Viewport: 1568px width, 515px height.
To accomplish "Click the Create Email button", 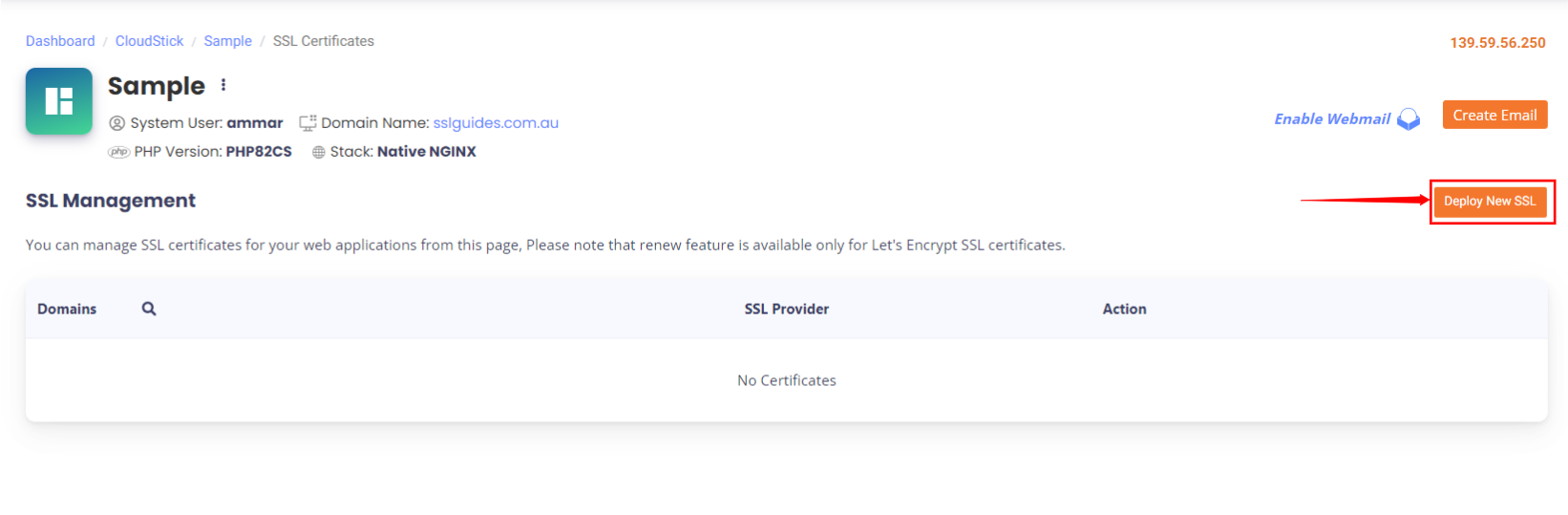I will coord(1494,115).
